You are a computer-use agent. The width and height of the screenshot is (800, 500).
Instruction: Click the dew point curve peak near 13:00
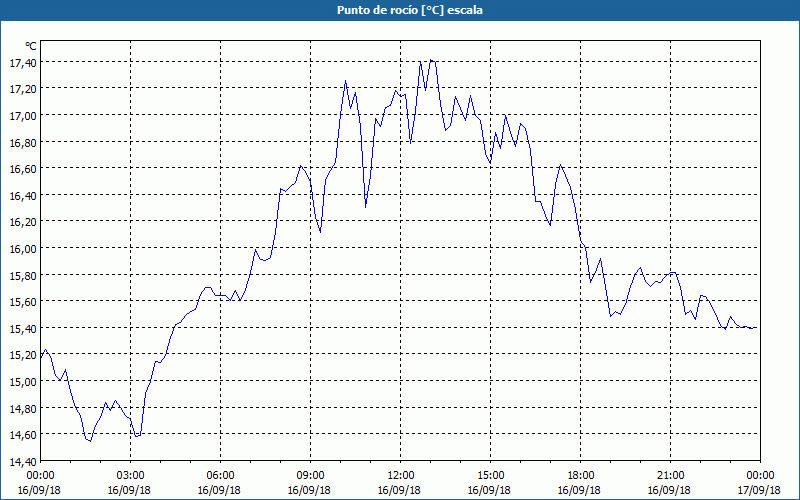(431, 60)
